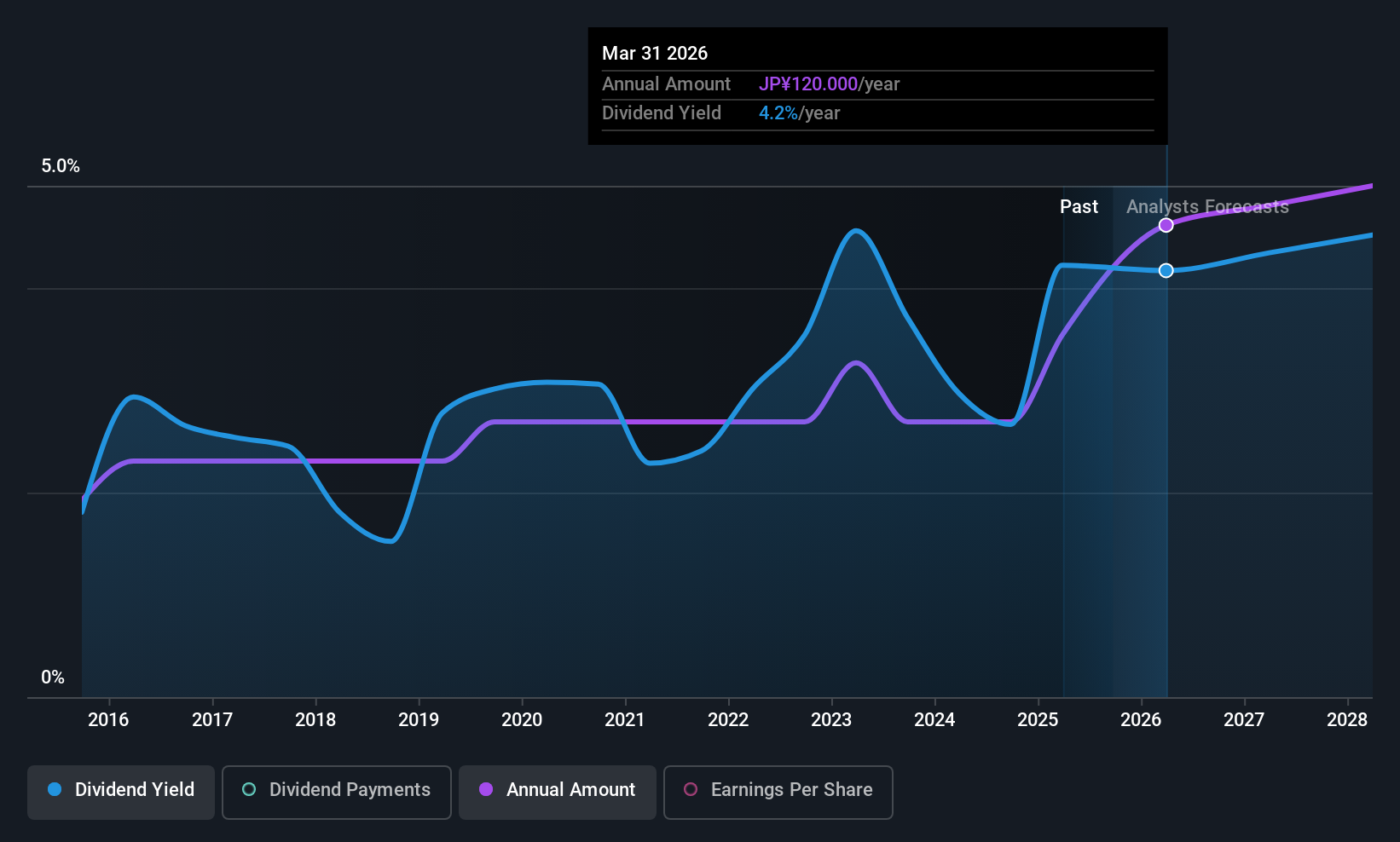The height and width of the screenshot is (842, 1400).
Task: Toggle the Annual Amount series
Action: pyautogui.click(x=558, y=792)
